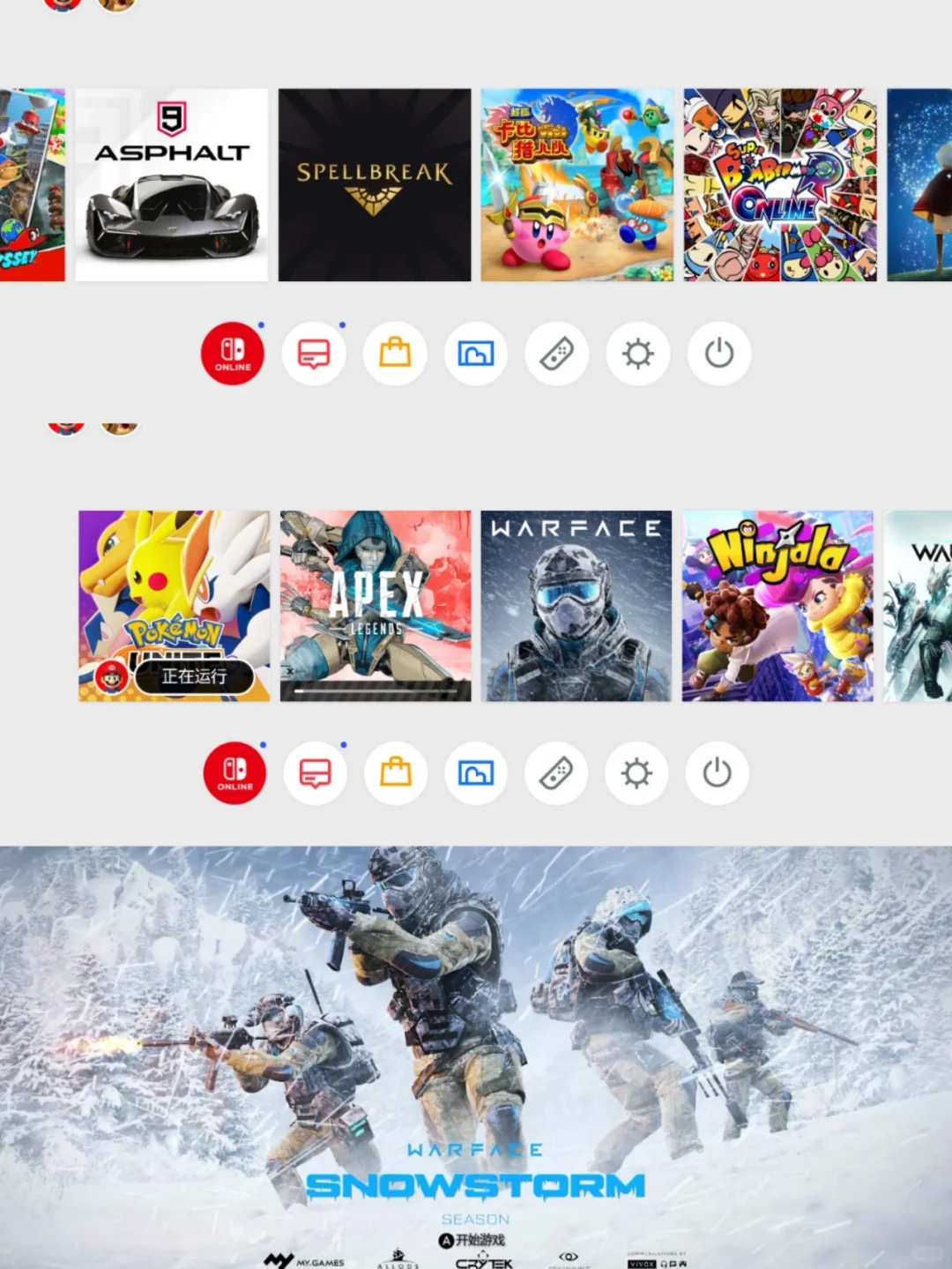Open Nintendo eShop bag icon in the upper row
This screenshot has width=952, height=1269.
point(395,354)
